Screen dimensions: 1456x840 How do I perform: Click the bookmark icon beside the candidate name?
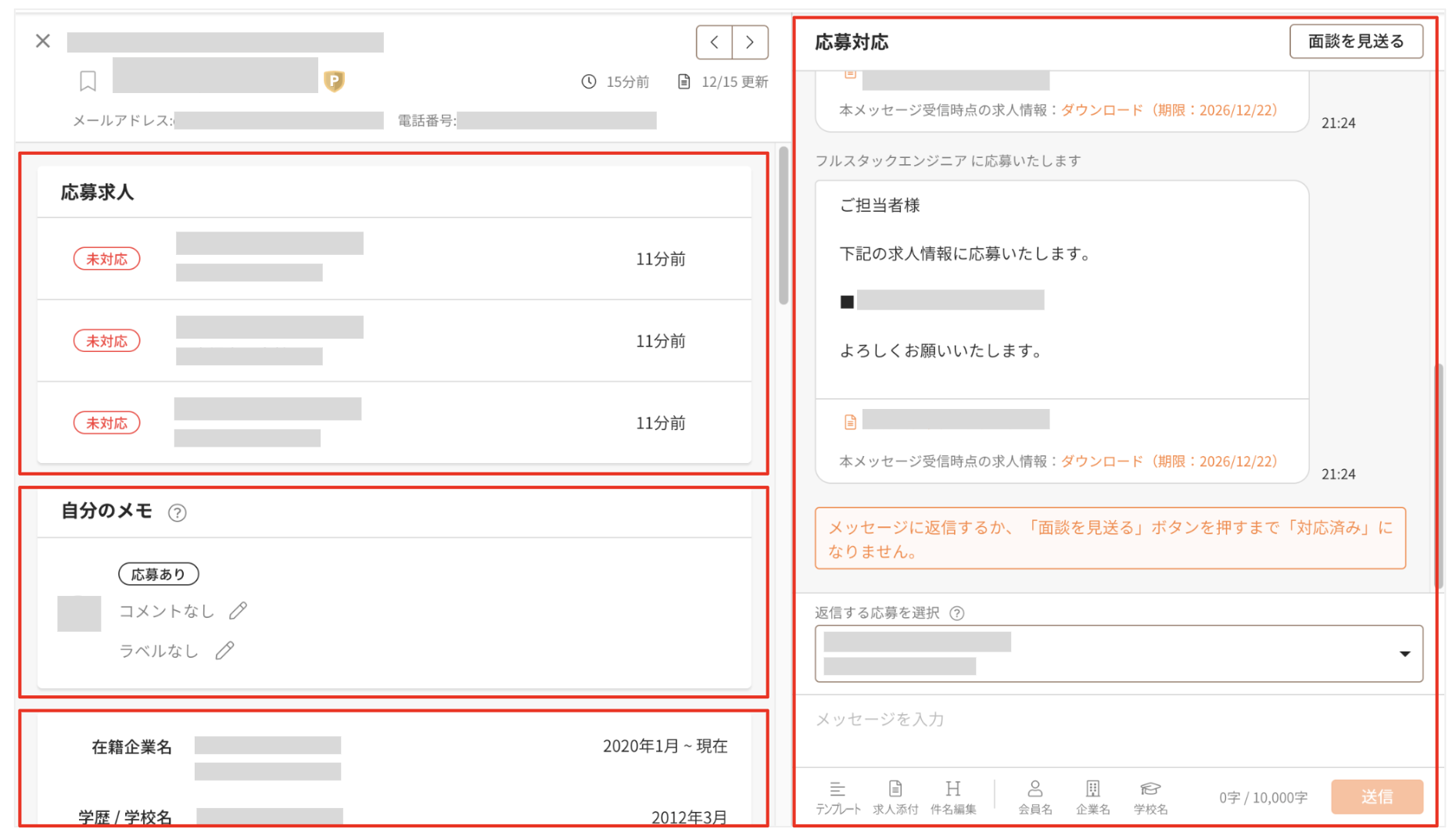[x=88, y=81]
